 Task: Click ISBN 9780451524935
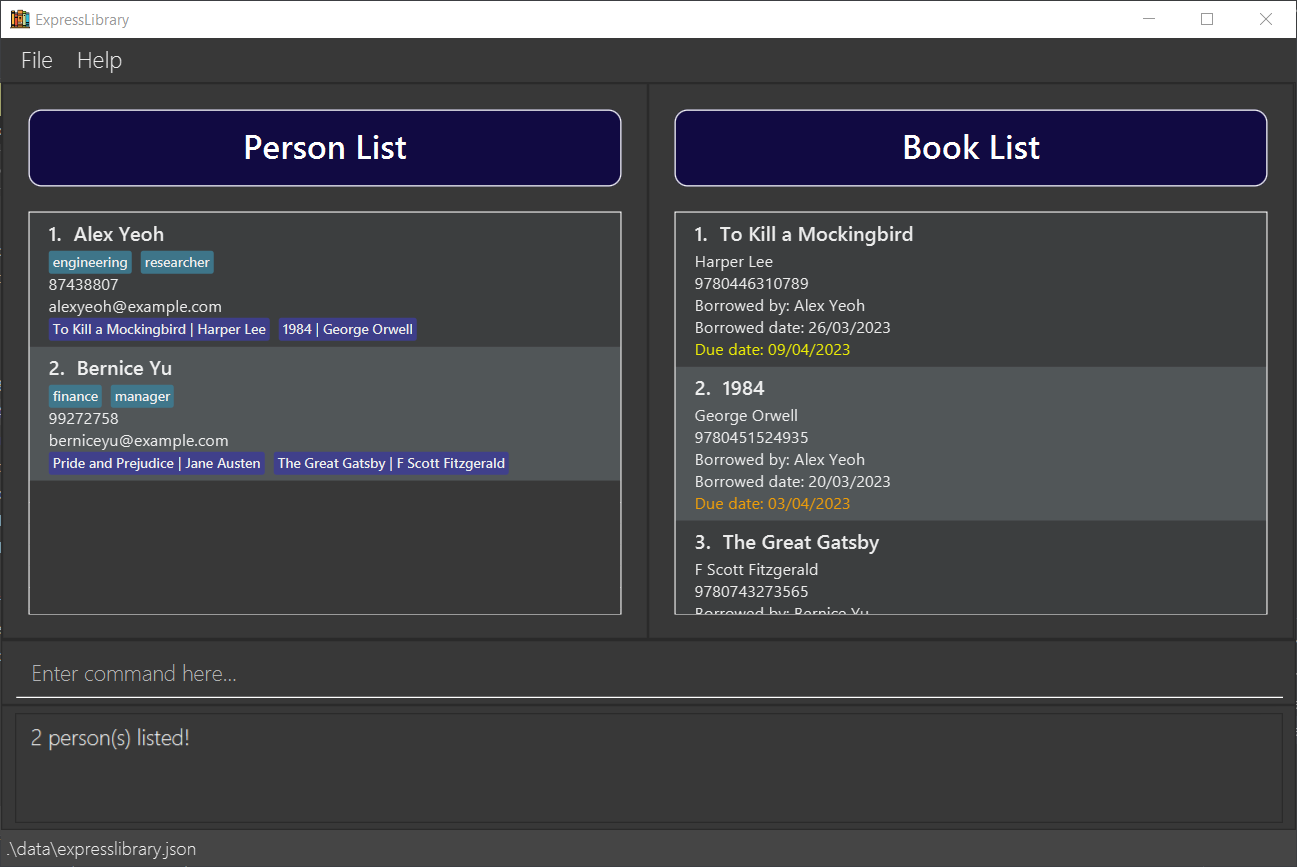(751, 438)
